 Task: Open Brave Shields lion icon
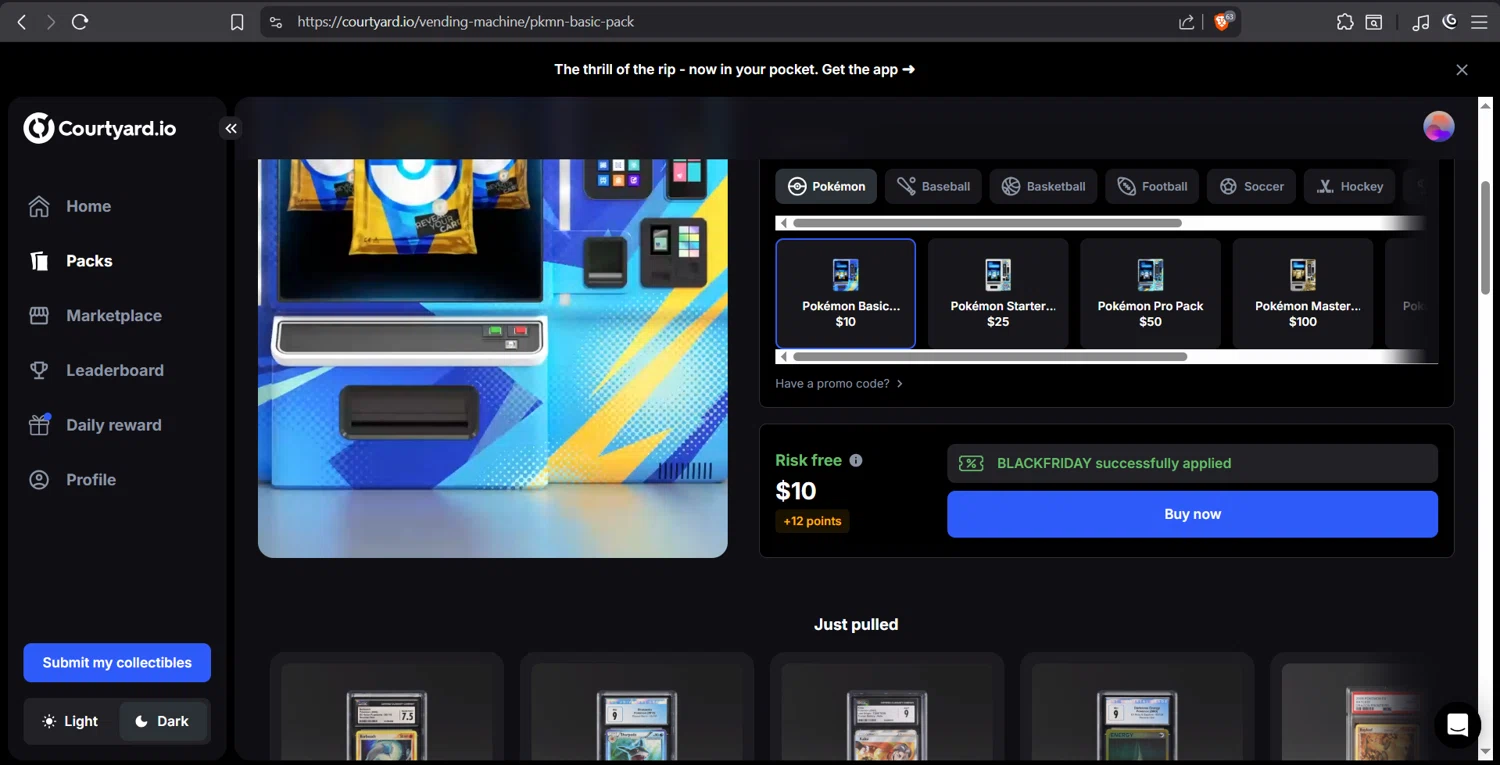(1223, 21)
